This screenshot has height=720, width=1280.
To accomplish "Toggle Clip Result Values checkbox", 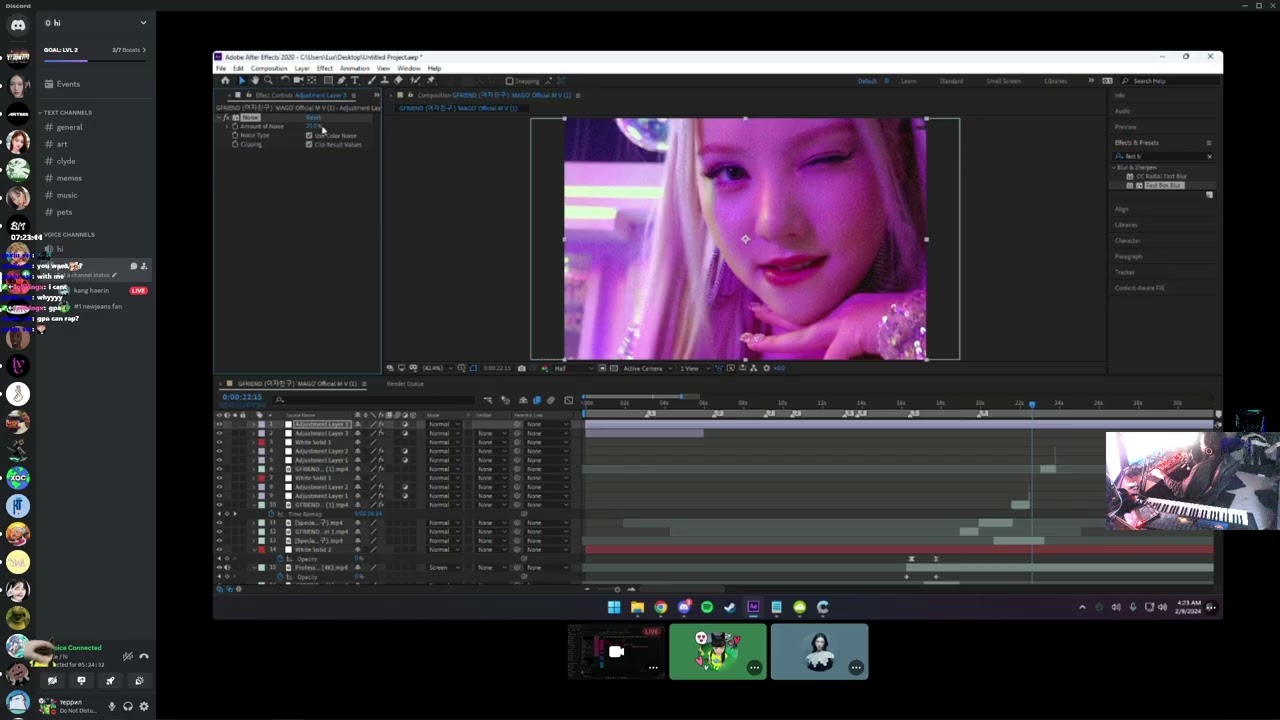I will pyautogui.click(x=309, y=144).
